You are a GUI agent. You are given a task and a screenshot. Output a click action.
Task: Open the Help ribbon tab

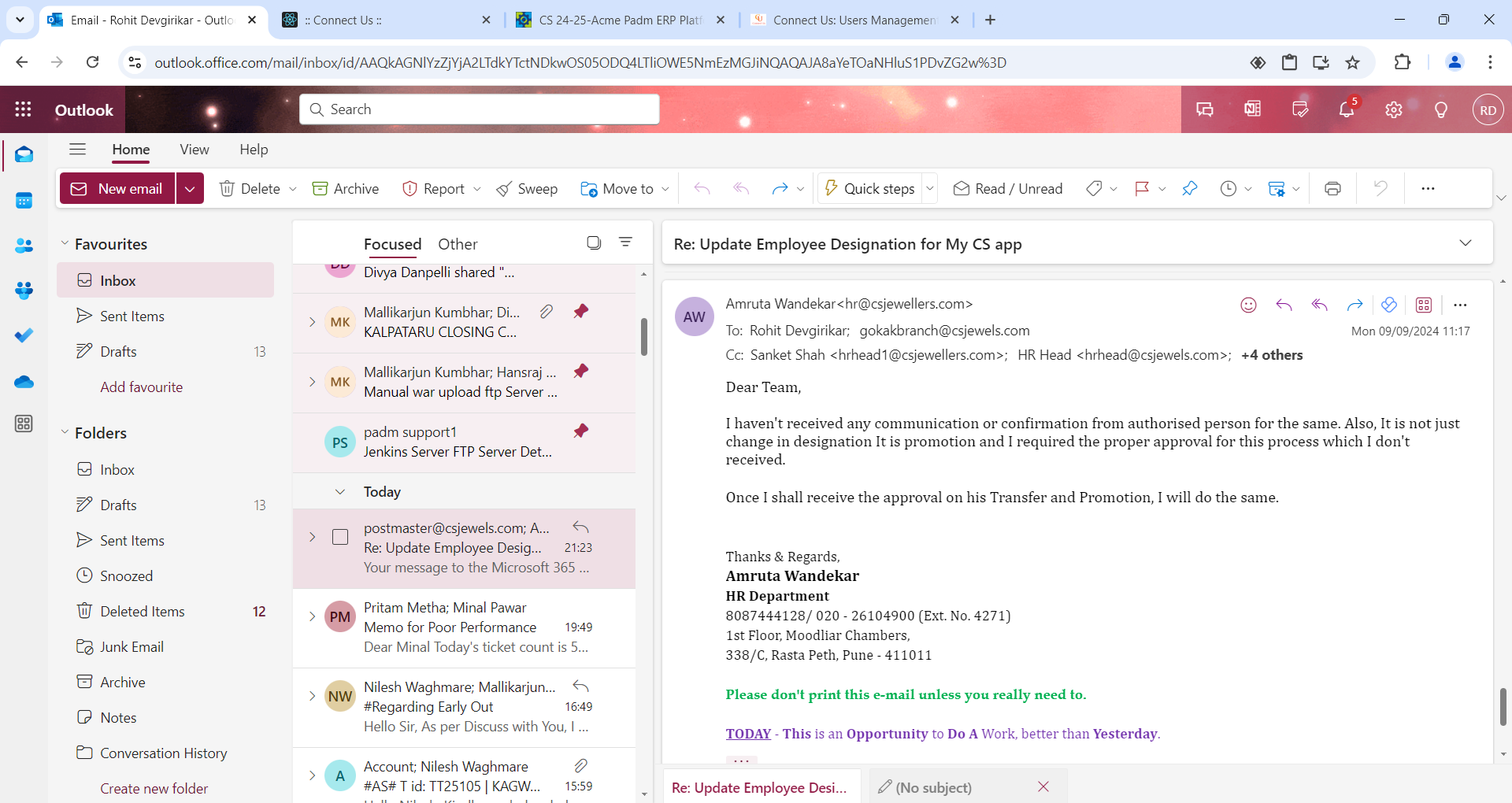(x=254, y=150)
